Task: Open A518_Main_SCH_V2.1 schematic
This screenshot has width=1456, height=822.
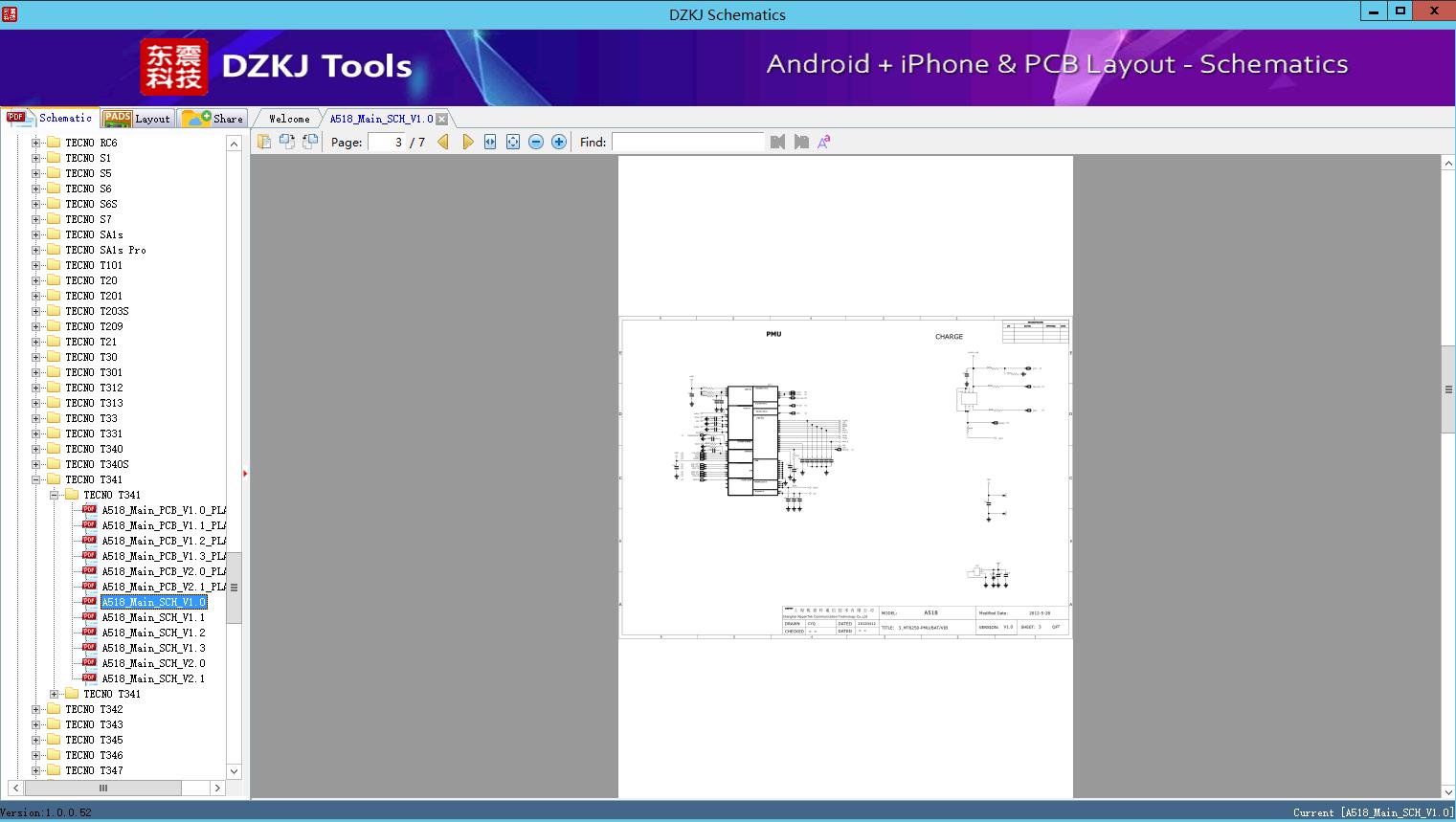Action: click(x=154, y=678)
